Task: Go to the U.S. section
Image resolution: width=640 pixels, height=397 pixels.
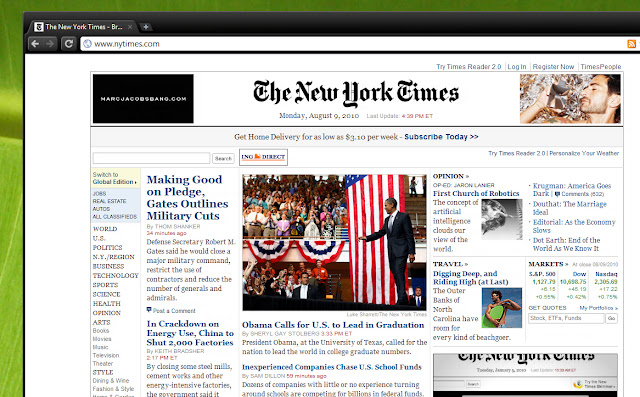Action: (x=99, y=238)
